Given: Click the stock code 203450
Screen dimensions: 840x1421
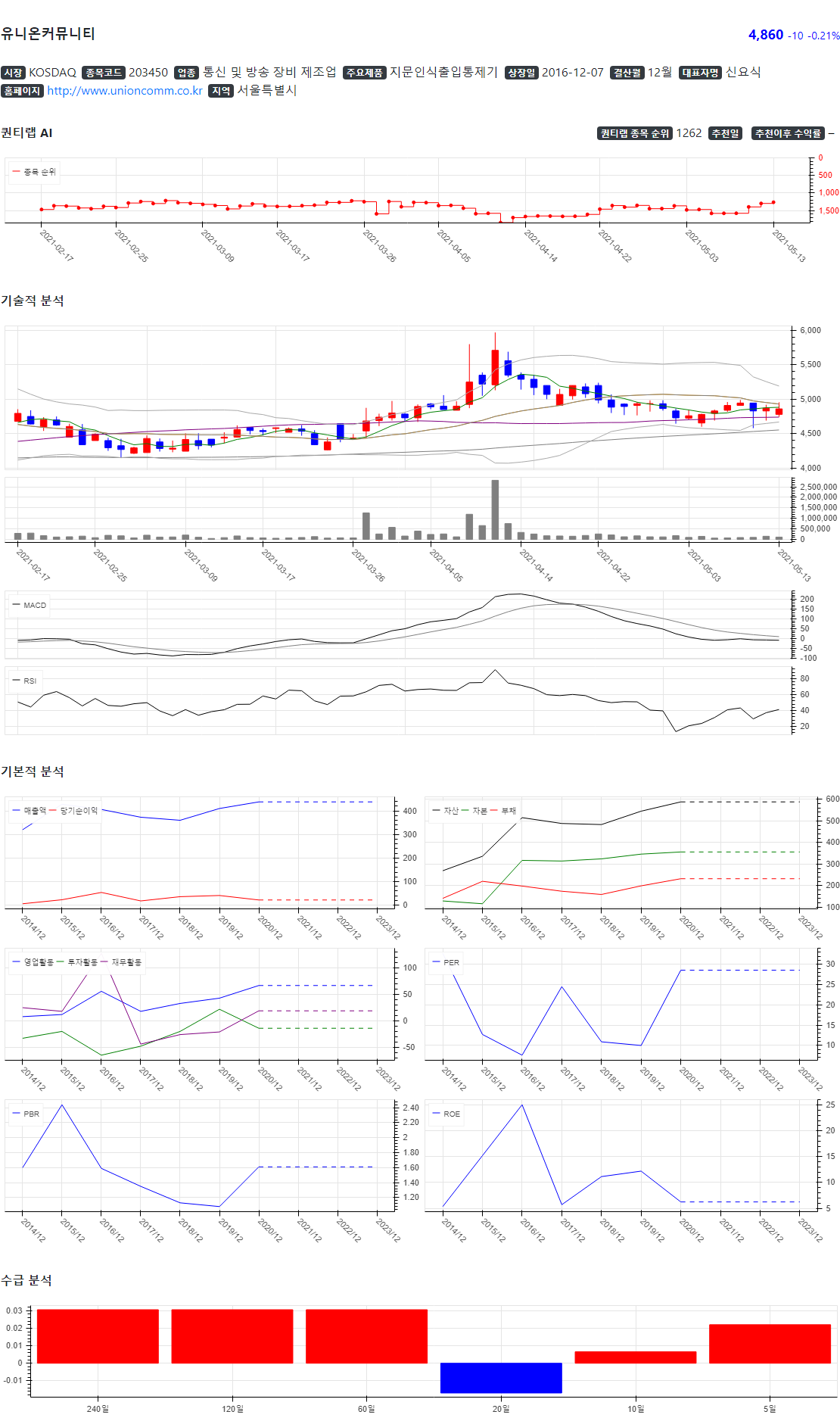Looking at the screenshot, I should [x=148, y=73].
